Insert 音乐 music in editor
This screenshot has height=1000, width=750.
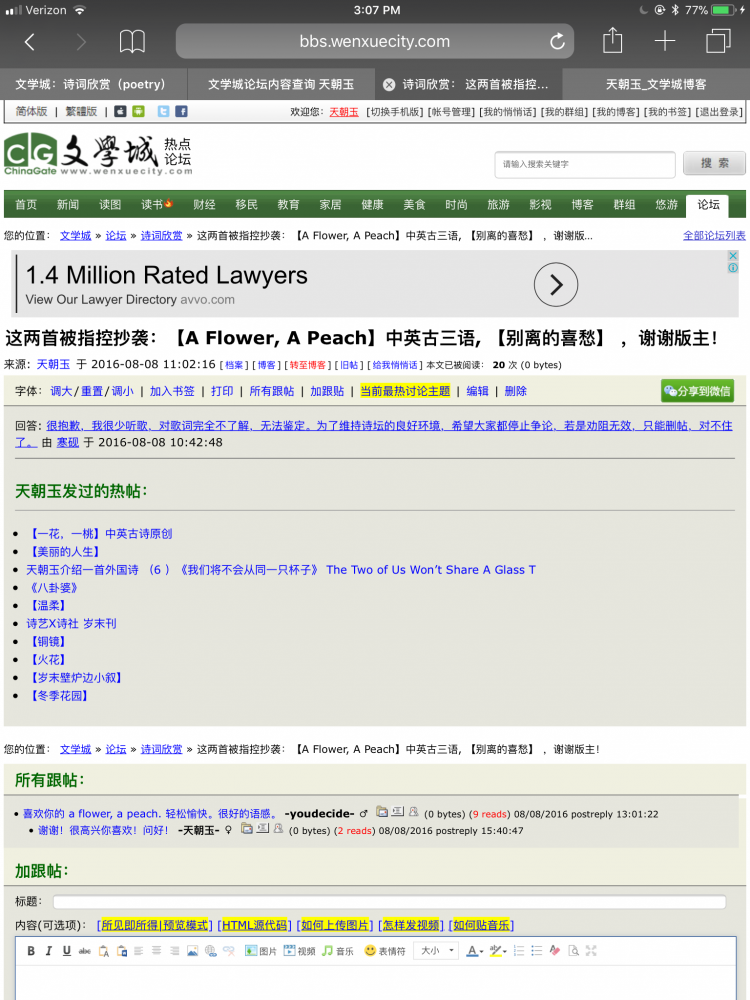pyautogui.click(x=338, y=951)
